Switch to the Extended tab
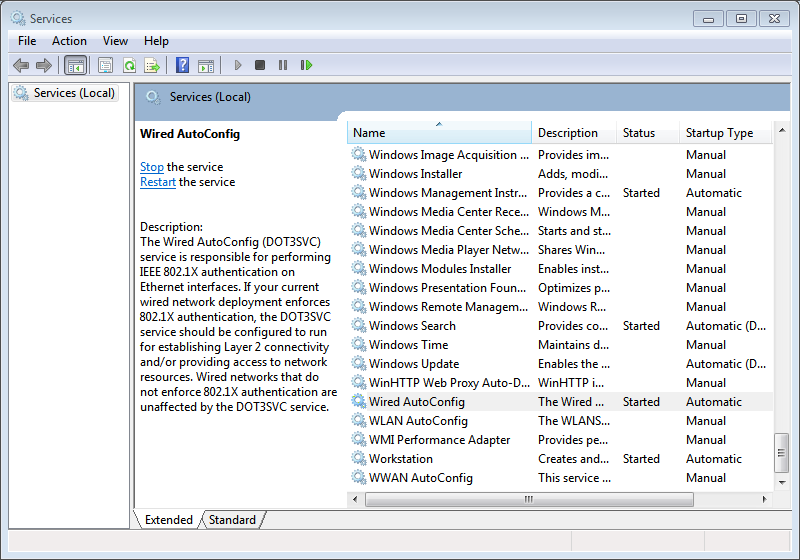 coord(168,520)
